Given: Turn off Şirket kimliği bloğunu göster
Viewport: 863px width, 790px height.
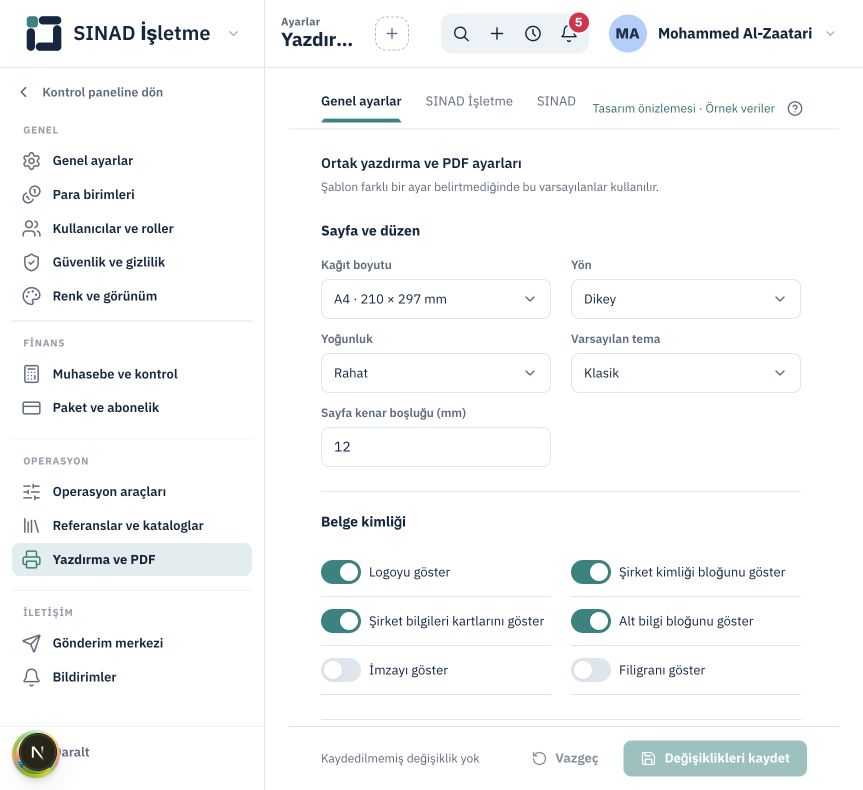Looking at the screenshot, I should (x=591, y=572).
